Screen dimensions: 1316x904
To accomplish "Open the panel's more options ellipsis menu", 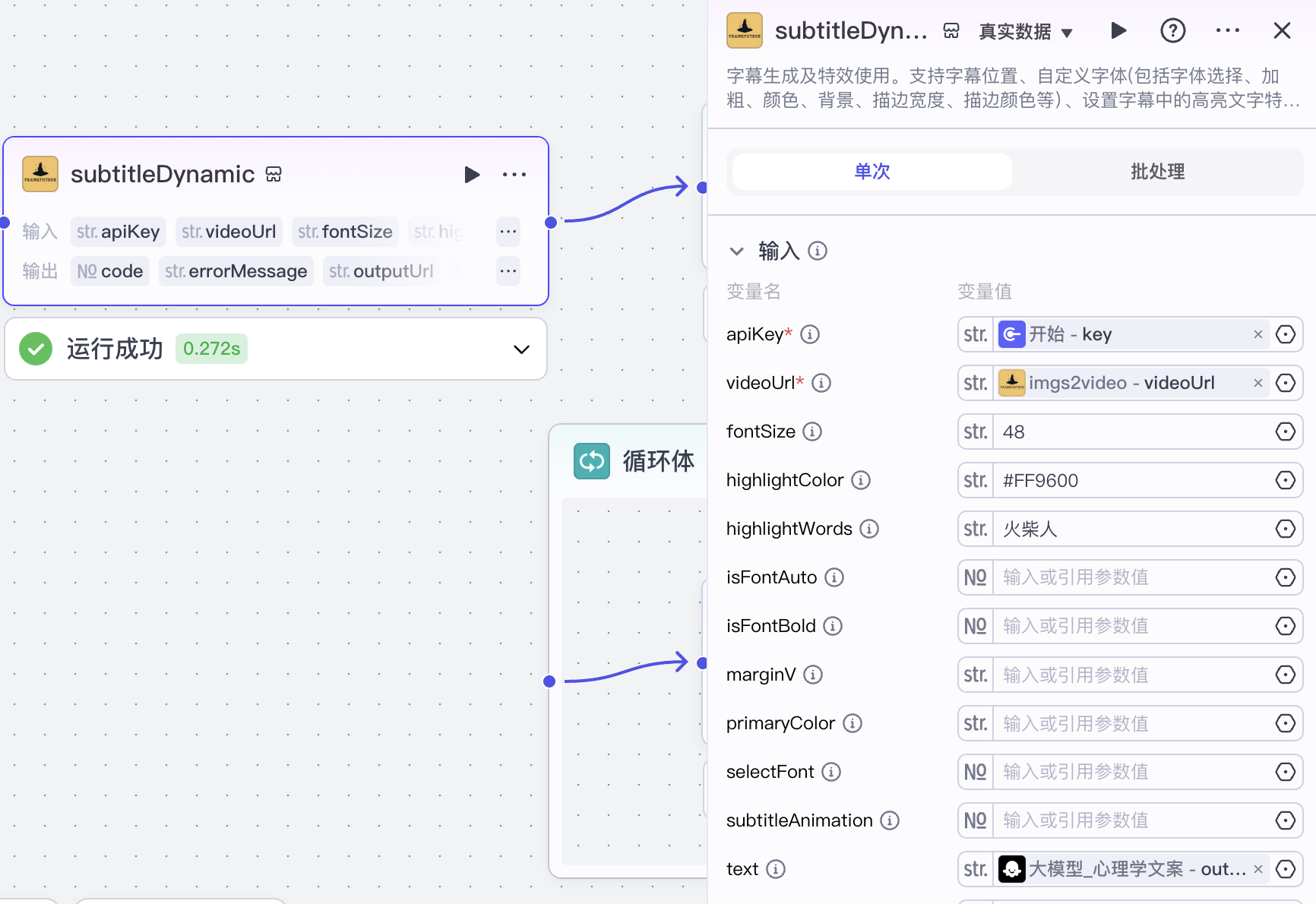I will point(1227,30).
